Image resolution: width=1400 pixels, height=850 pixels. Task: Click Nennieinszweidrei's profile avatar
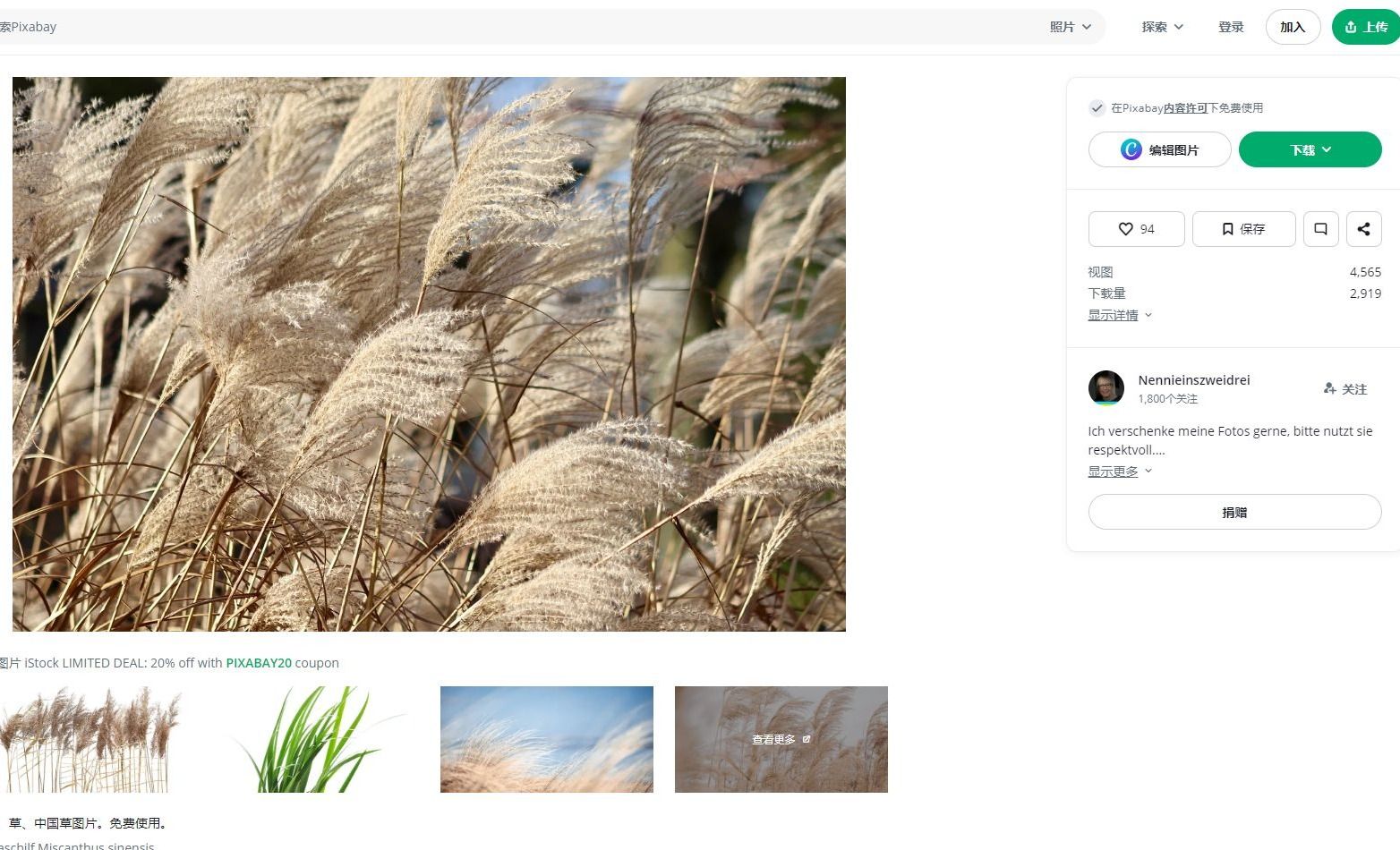pos(1105,388)
